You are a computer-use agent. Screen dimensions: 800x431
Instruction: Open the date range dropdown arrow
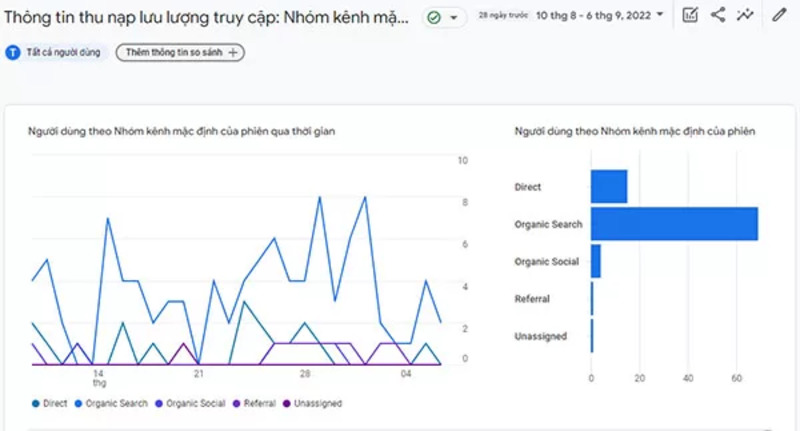pos(660,14)
